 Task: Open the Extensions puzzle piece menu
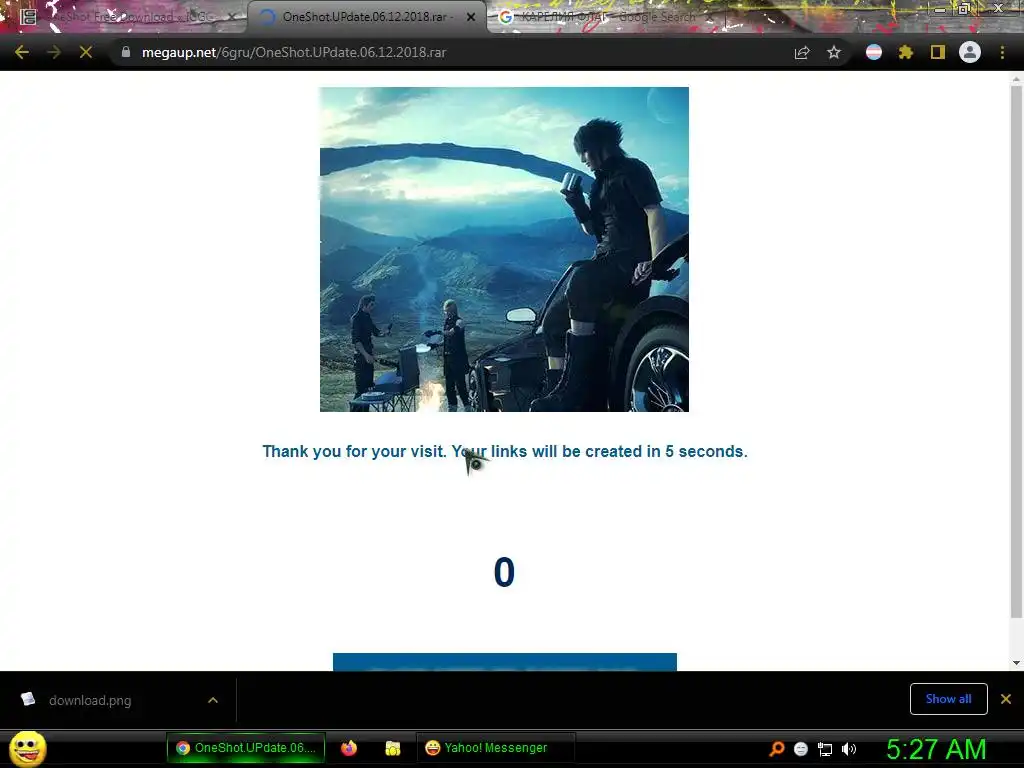(x=906, y=52)
